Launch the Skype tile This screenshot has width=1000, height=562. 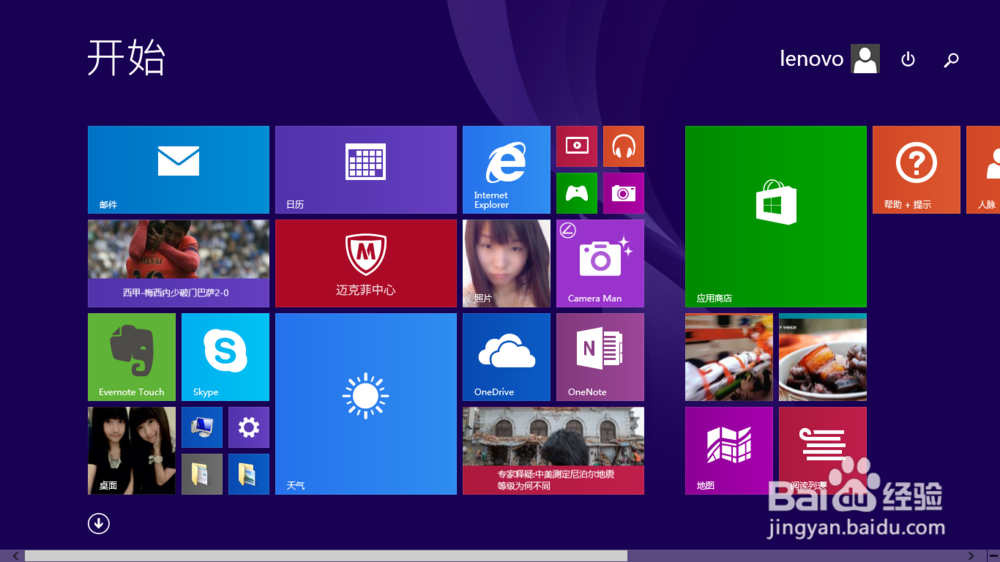tap(225, 357)
